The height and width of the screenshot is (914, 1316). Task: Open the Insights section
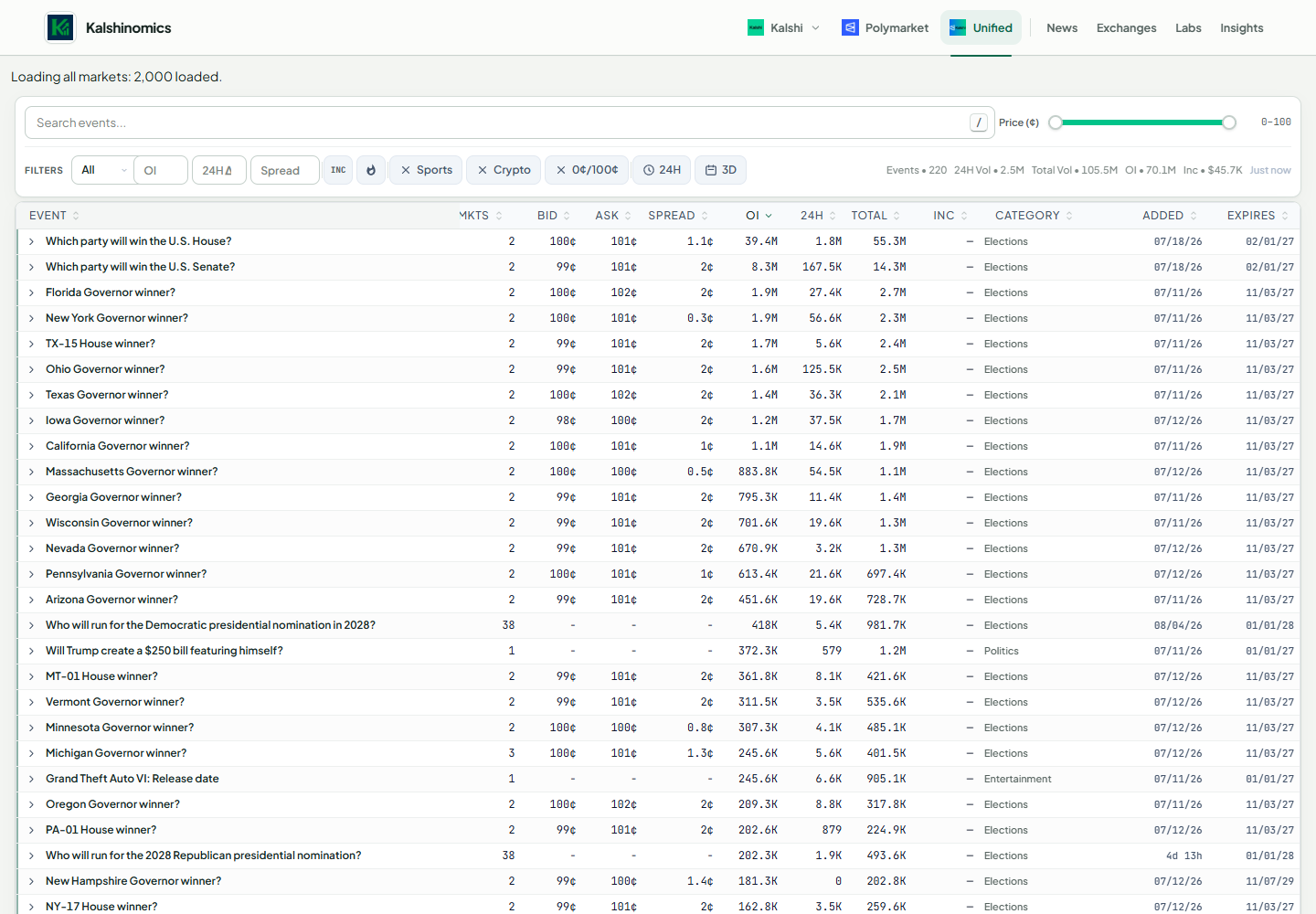(1241, 28)
